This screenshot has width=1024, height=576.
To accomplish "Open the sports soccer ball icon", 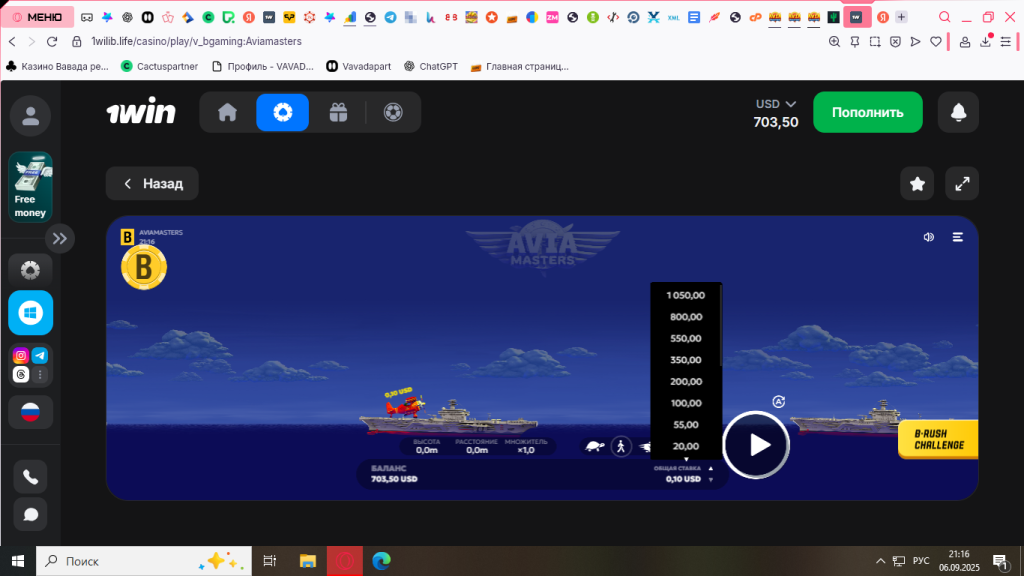I will point(393,112).
